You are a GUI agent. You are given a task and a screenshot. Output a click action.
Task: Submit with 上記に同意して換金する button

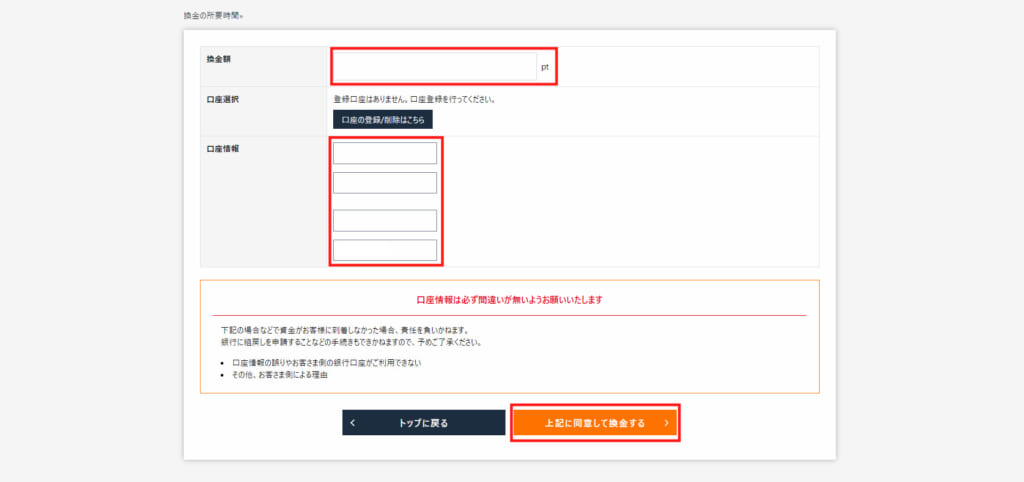pyautogui.click(x=595, y=423)
